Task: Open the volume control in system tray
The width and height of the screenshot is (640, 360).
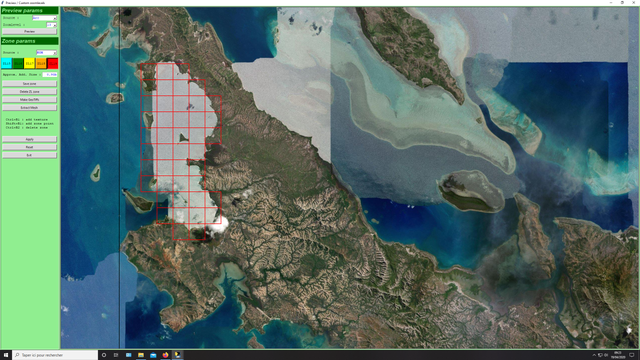Action: 606,355
